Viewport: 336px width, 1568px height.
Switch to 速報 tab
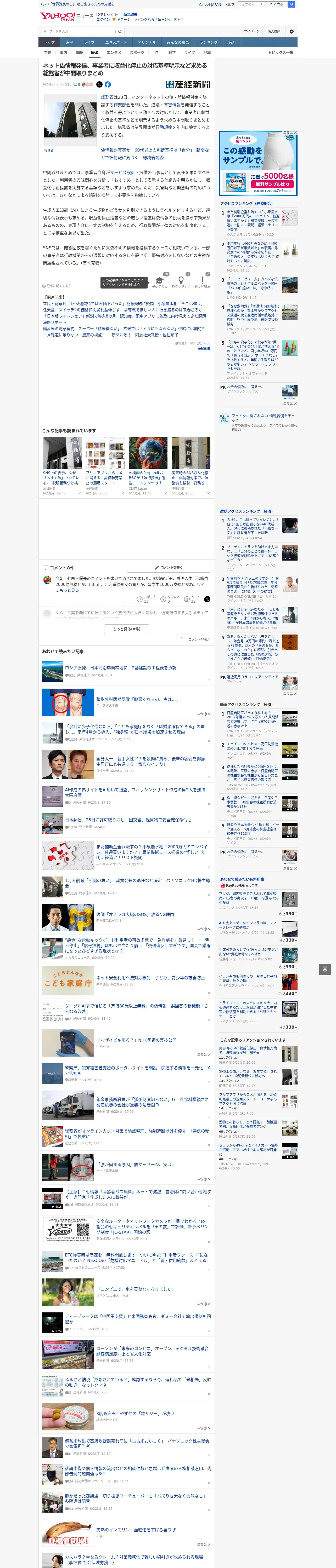point(69,43)
